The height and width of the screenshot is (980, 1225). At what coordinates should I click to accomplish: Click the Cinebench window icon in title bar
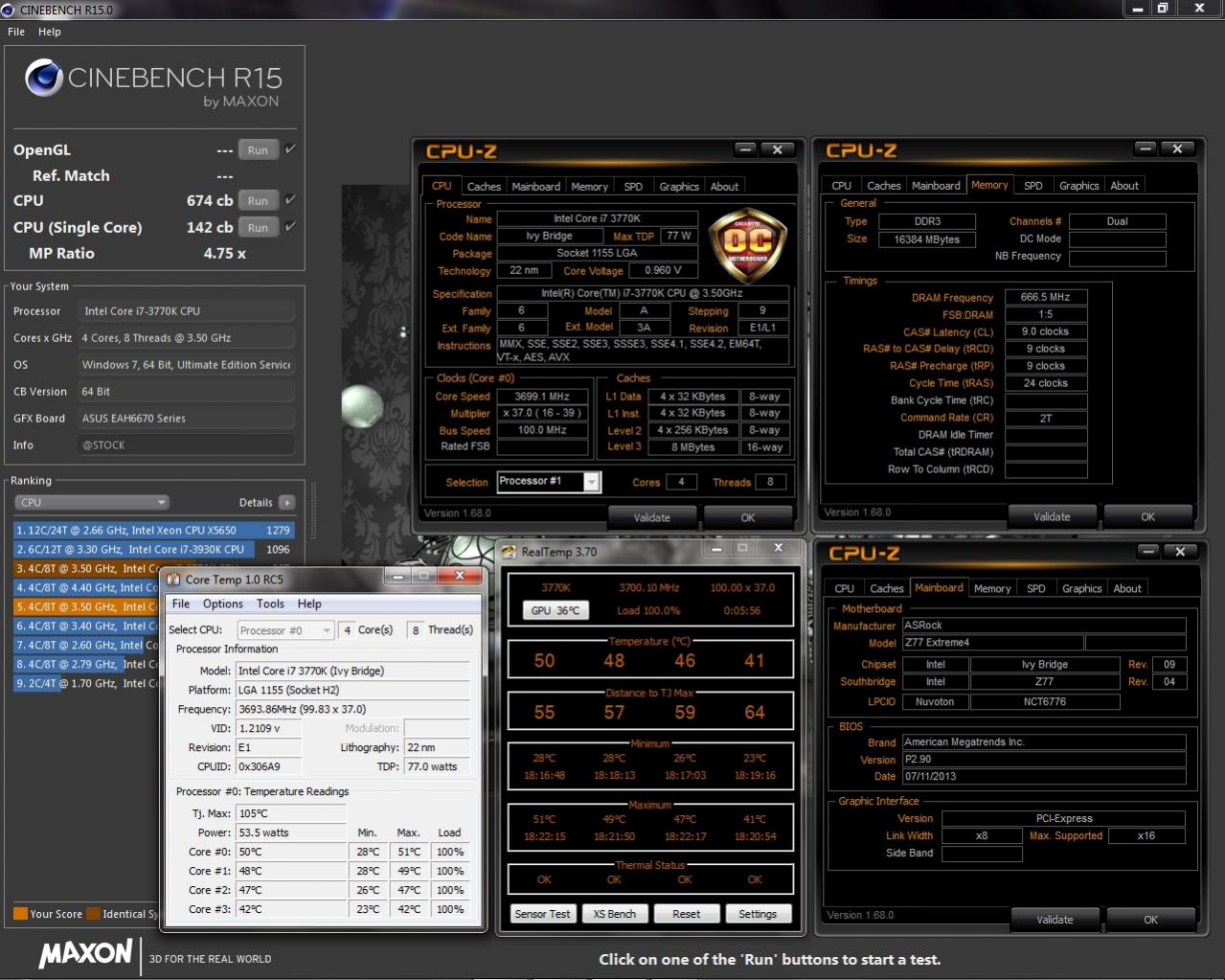pos(9,9)
